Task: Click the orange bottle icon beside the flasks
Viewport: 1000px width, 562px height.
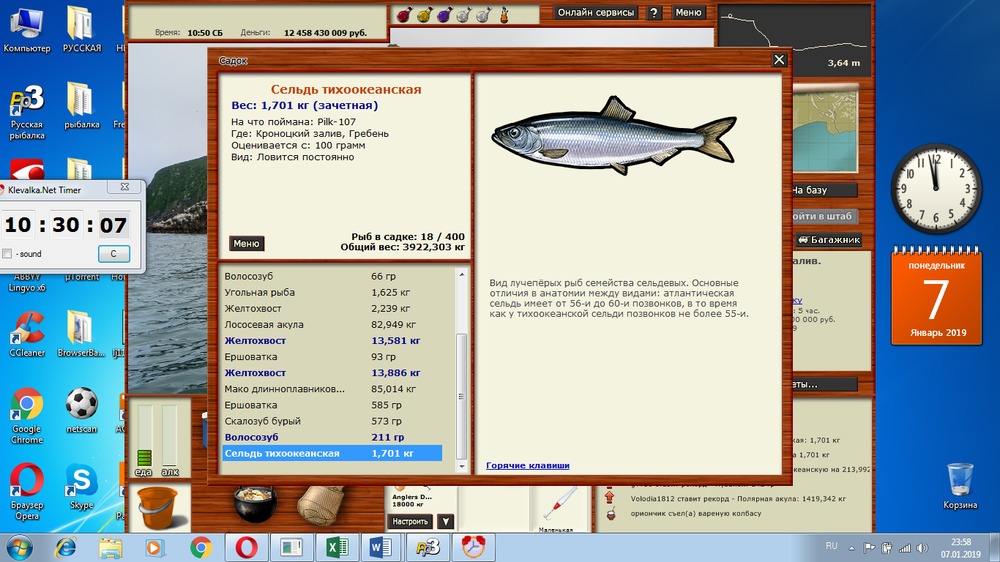Action: click(504, 14)
